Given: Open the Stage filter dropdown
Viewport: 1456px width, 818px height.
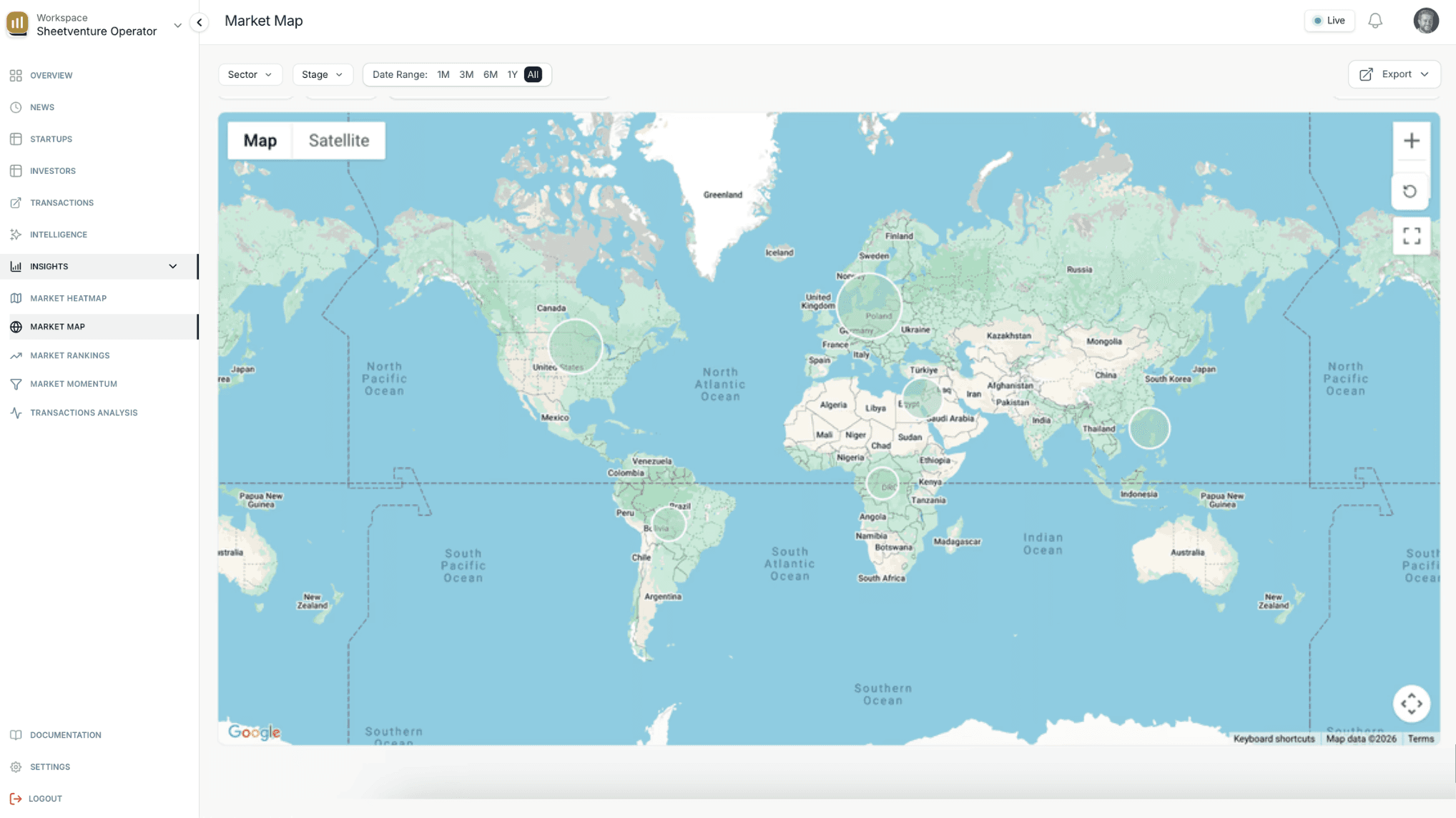Looking at the screenshot, I should (x=322, y=74).
